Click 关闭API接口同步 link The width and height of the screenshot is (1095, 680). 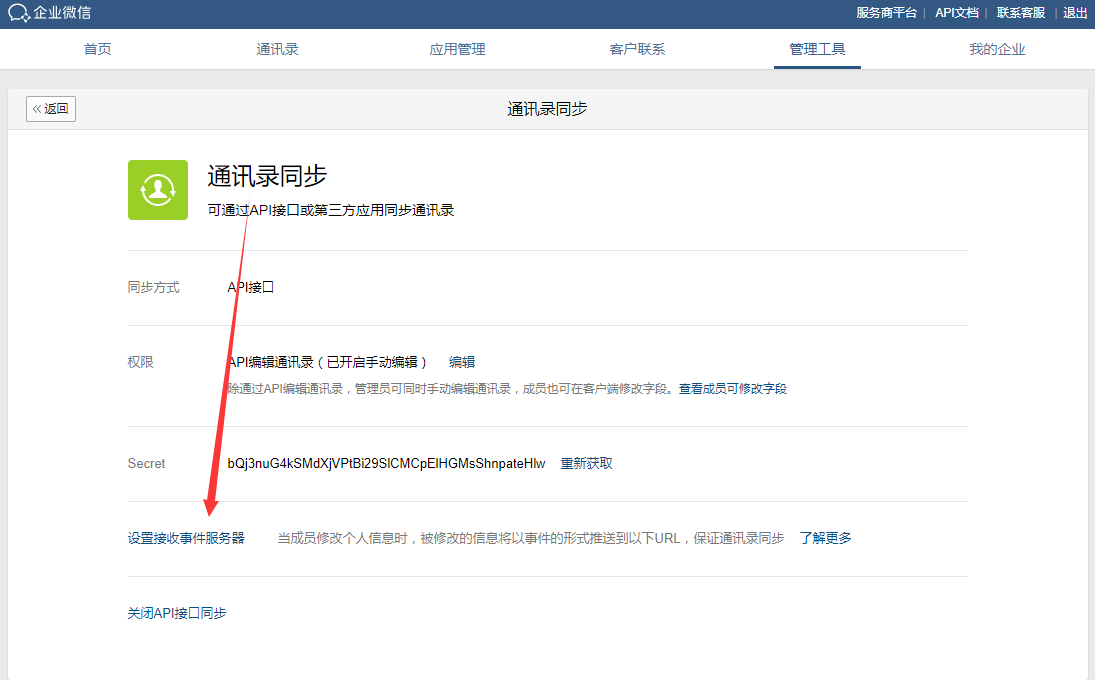177,613
